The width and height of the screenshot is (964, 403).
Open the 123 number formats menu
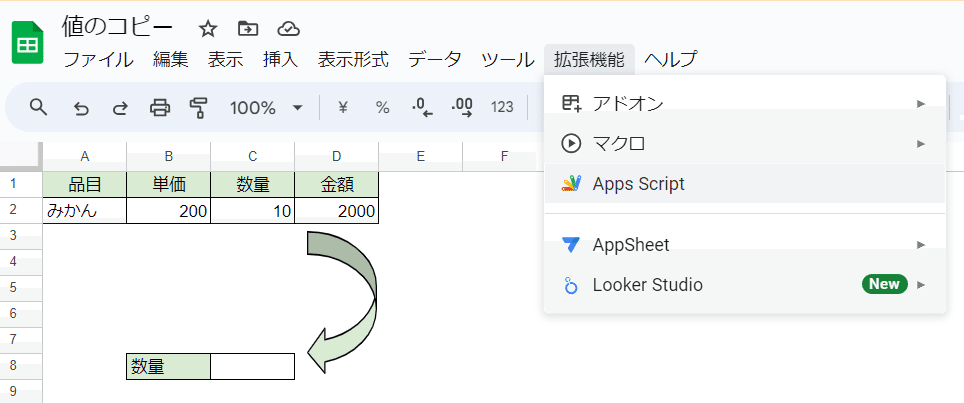pos(503,107)
